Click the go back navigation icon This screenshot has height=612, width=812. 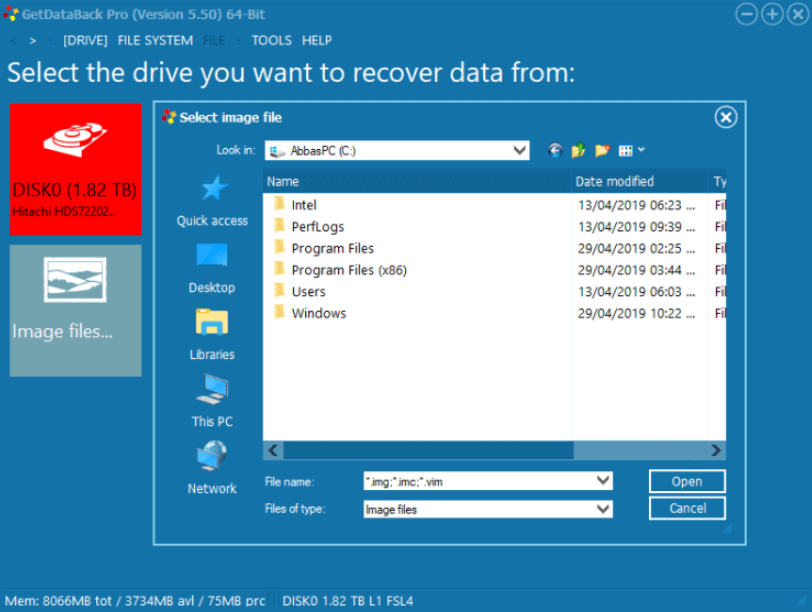point(555,151)
